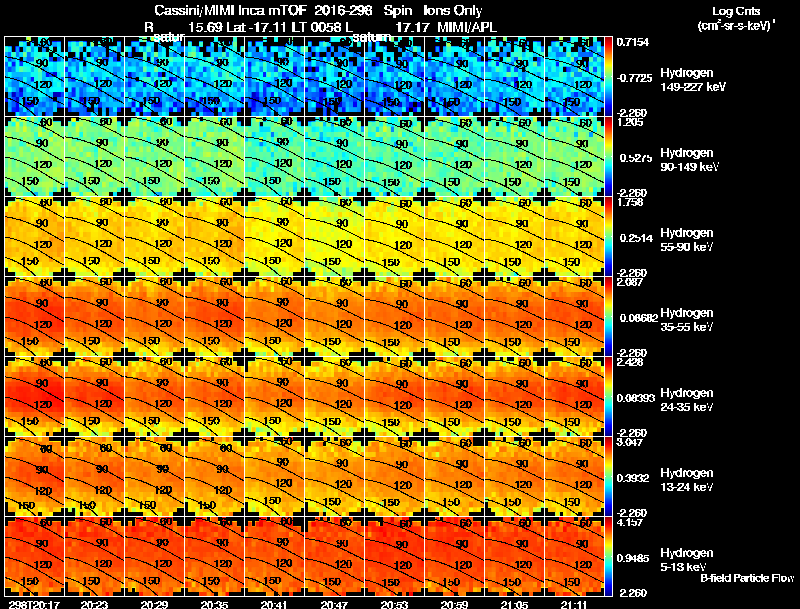Click the '20:47' time axis label
Image resolution: width=800 pixels, height=609 pixels.
pyautogui.click(x=334, y=604)
